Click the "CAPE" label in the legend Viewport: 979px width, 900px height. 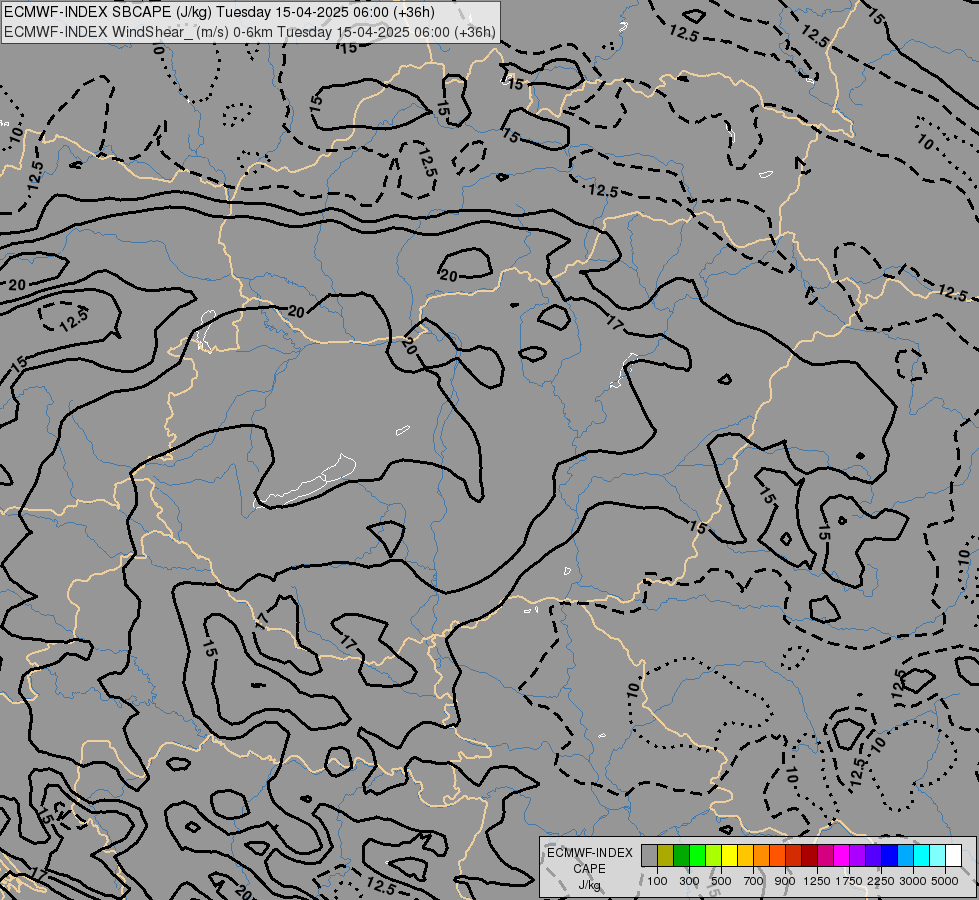[x=589, y=869]
